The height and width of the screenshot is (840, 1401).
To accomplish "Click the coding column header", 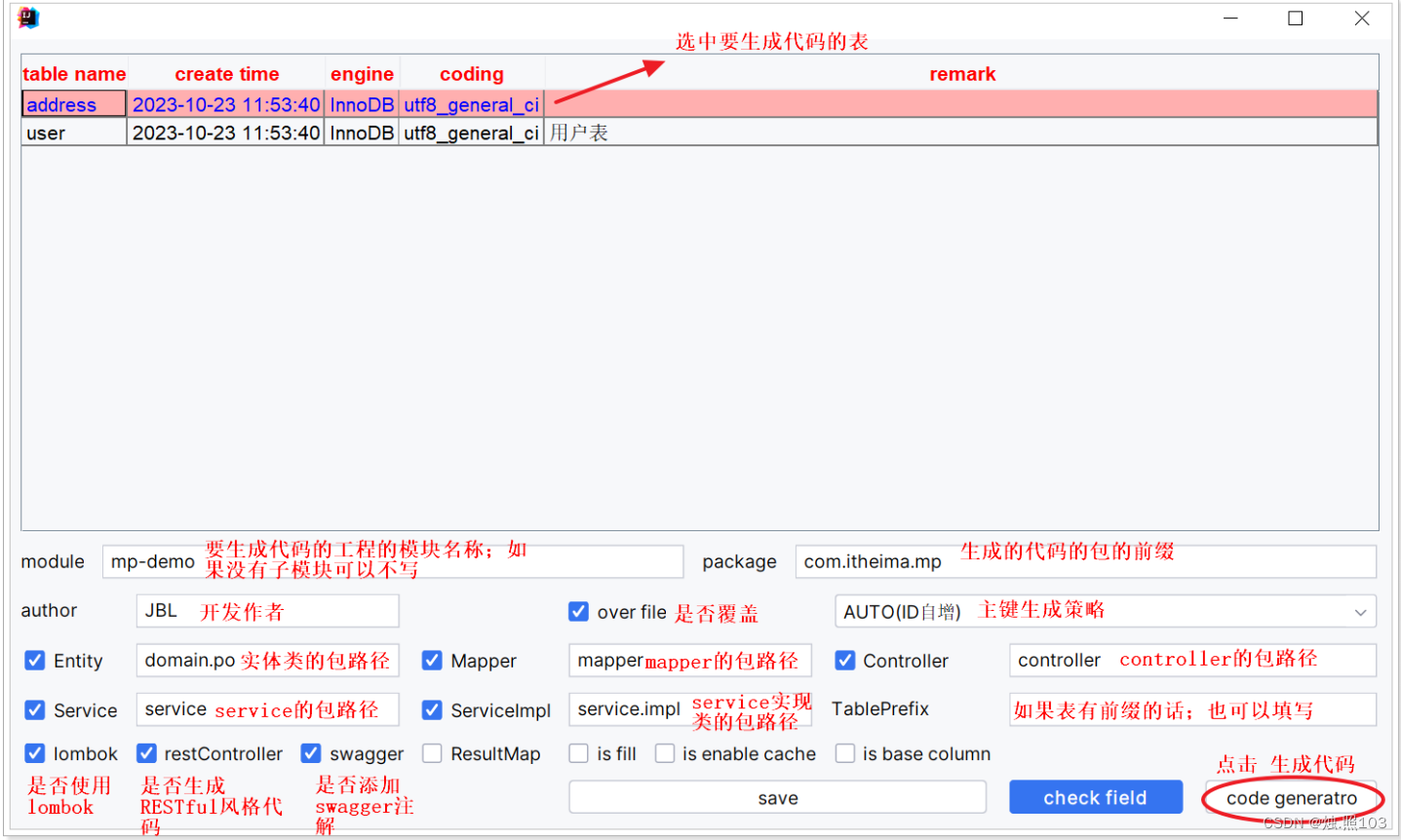I will click(472, 74).
